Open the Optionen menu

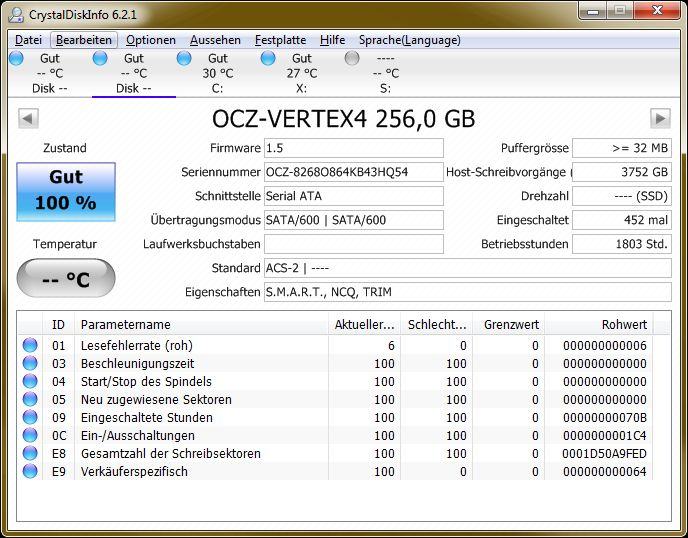[151, 40]
